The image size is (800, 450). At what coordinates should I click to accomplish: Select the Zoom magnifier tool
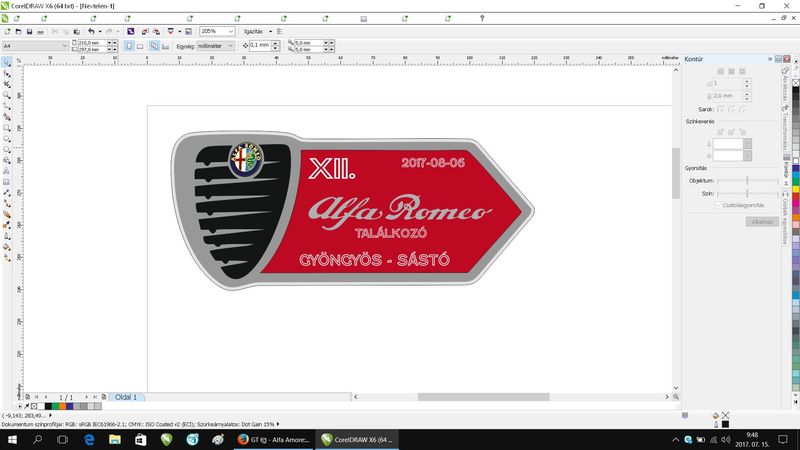[x=7, y=95]
